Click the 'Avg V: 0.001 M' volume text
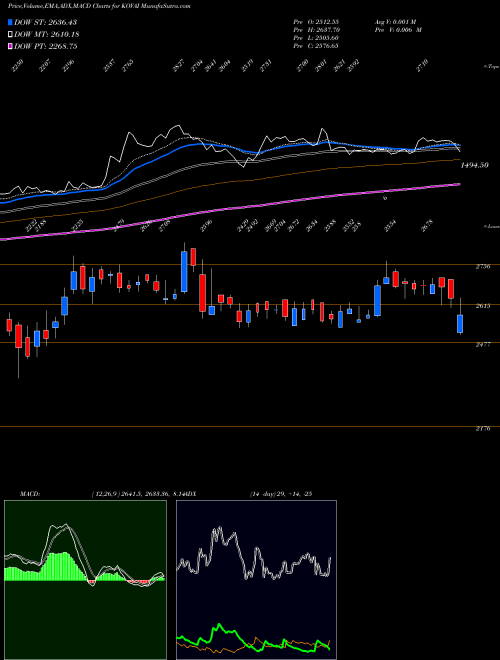 [395, 21]
